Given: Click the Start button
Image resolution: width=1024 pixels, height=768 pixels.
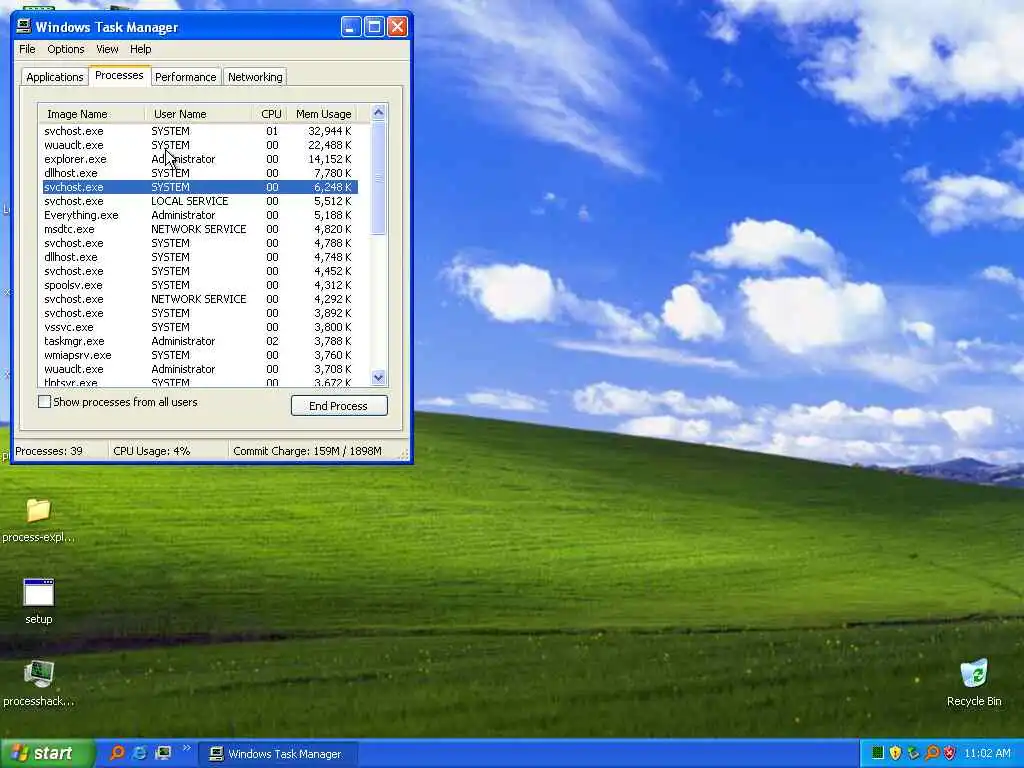Looking at the screenshot, I should (46, 753).
